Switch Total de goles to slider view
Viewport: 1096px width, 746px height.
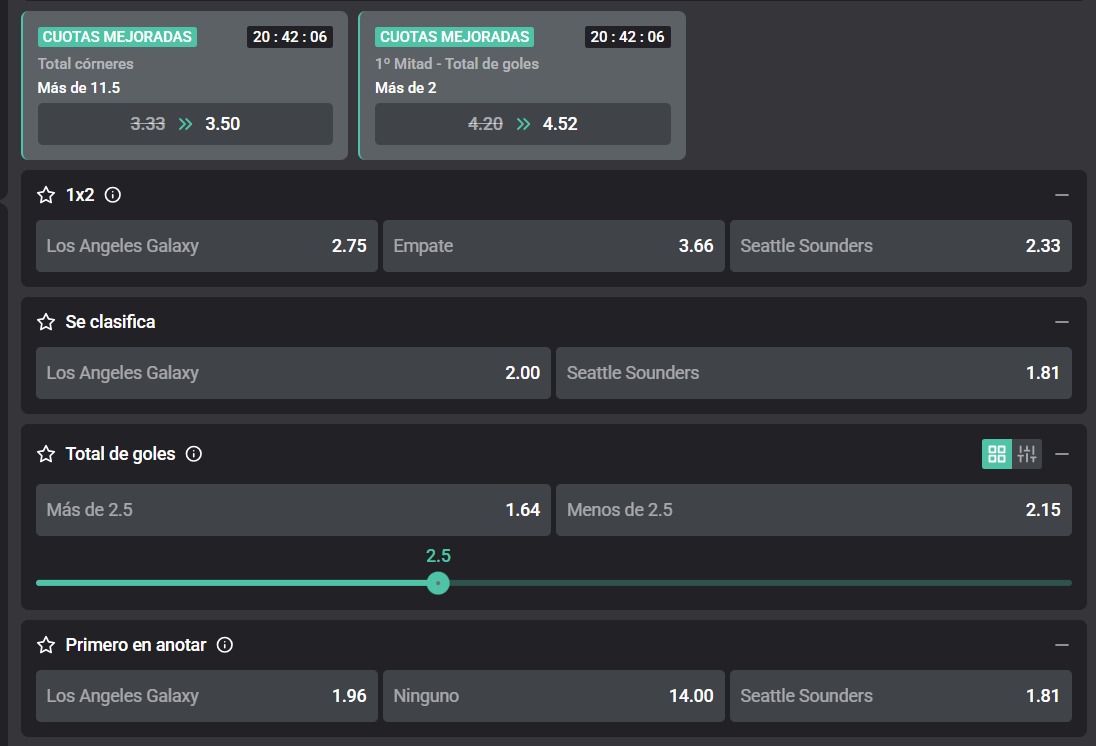[x=1027, y=454]
